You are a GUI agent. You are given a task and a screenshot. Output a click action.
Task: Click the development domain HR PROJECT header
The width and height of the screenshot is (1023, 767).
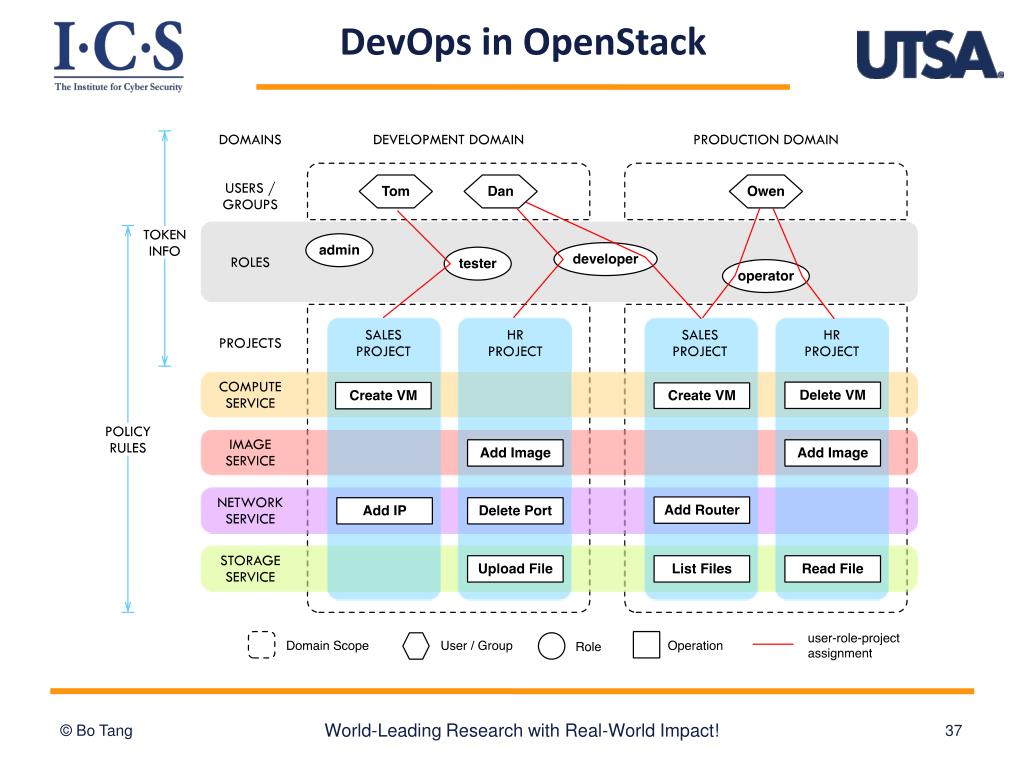515,343
